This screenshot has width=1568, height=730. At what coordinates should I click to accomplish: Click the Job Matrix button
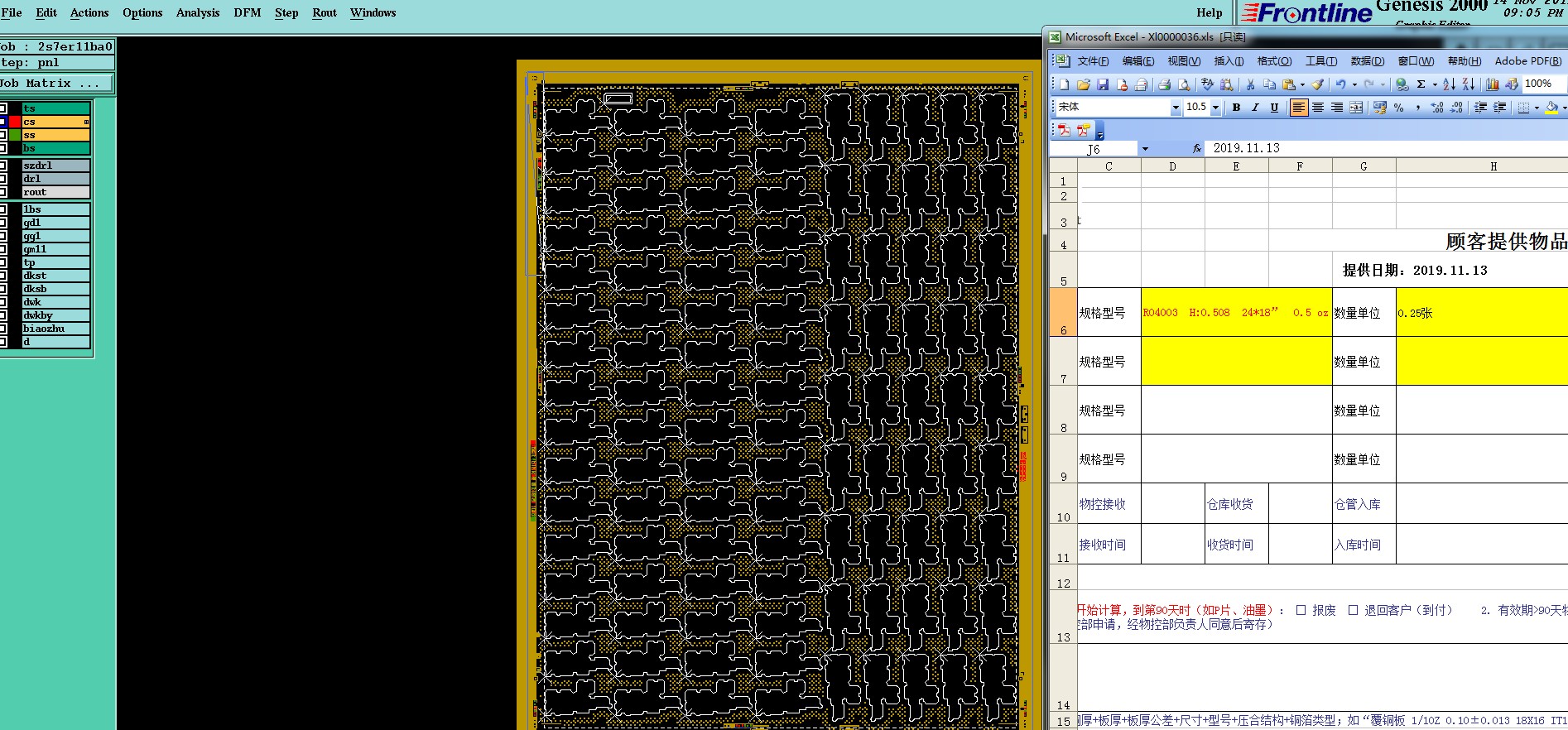(57, 84)
